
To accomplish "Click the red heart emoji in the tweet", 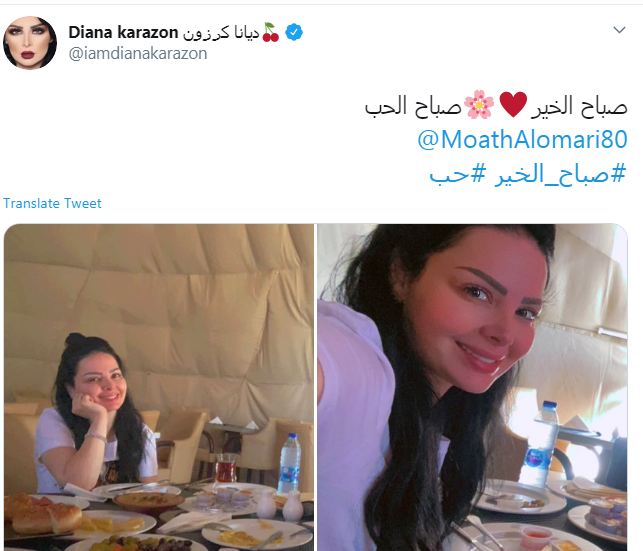I will (513, 105).
